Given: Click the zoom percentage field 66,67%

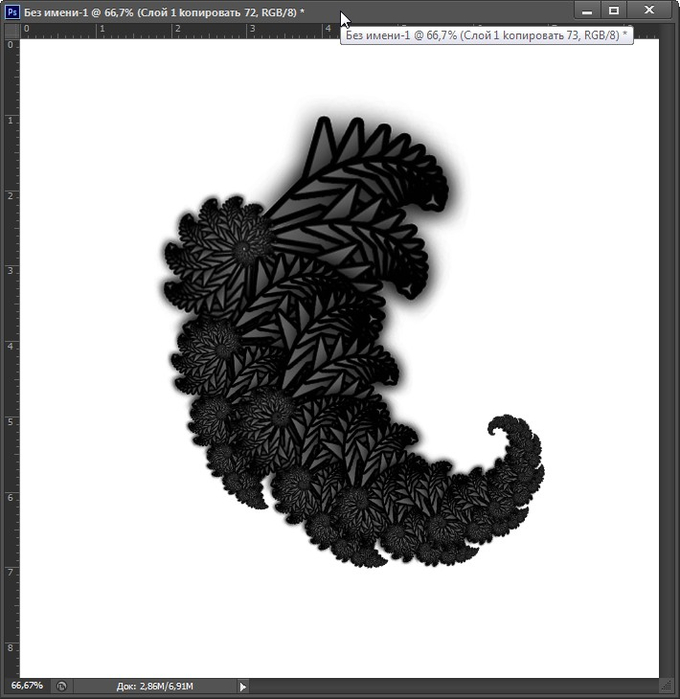Looking at the screenshot, I should tap(27, 685).
